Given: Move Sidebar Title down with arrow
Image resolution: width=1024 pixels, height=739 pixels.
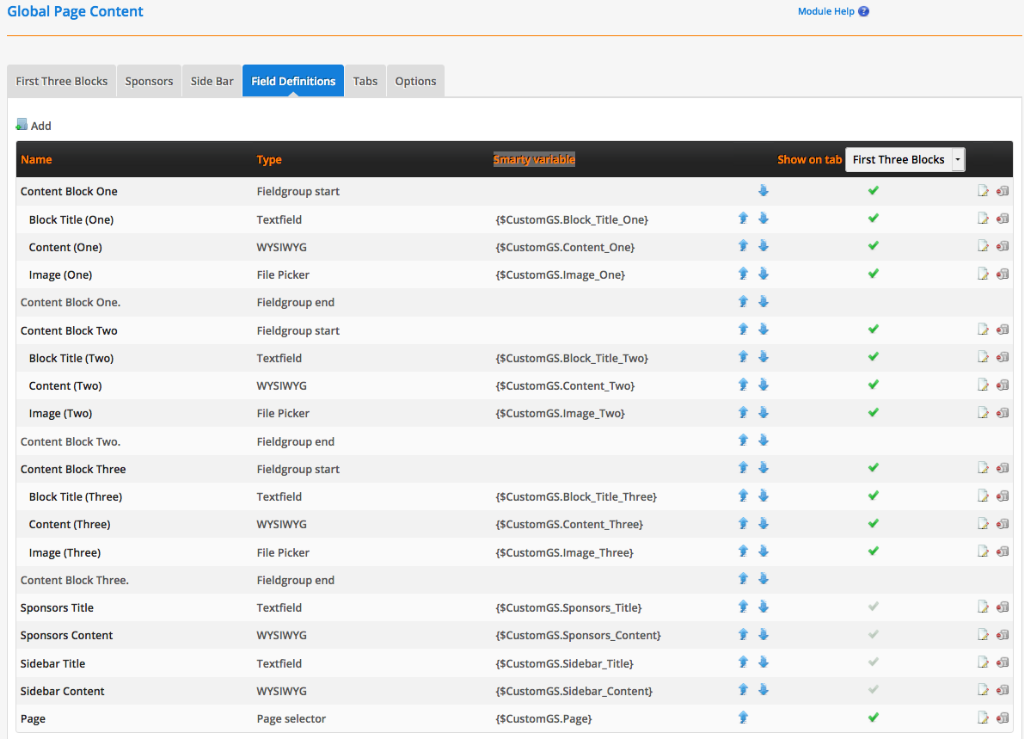Looking at the screenshot, I should click(x=763, y=662).
